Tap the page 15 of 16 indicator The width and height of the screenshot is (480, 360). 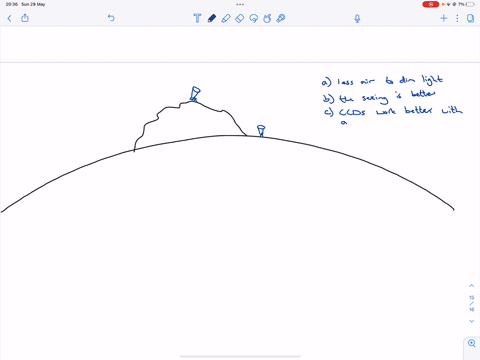471,303
